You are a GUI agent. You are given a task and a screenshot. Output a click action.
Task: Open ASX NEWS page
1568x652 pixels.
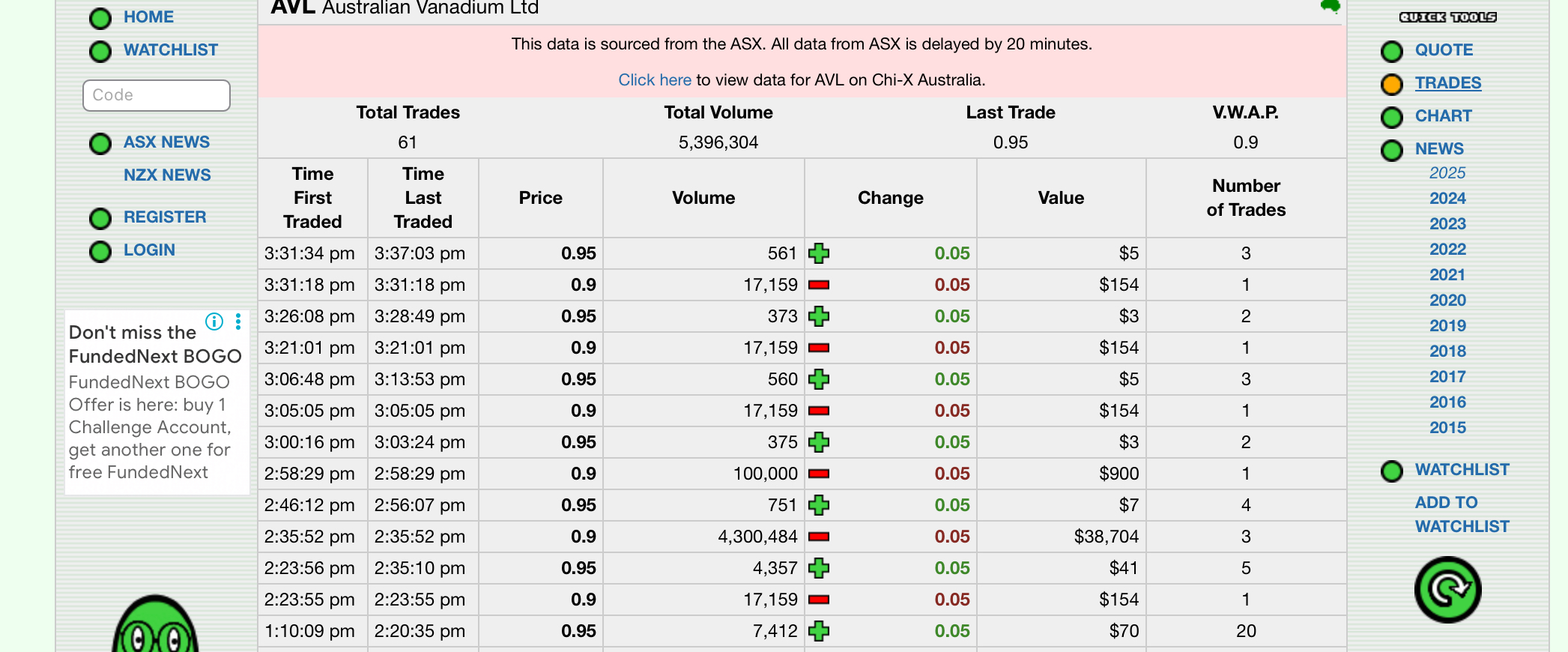166,142
